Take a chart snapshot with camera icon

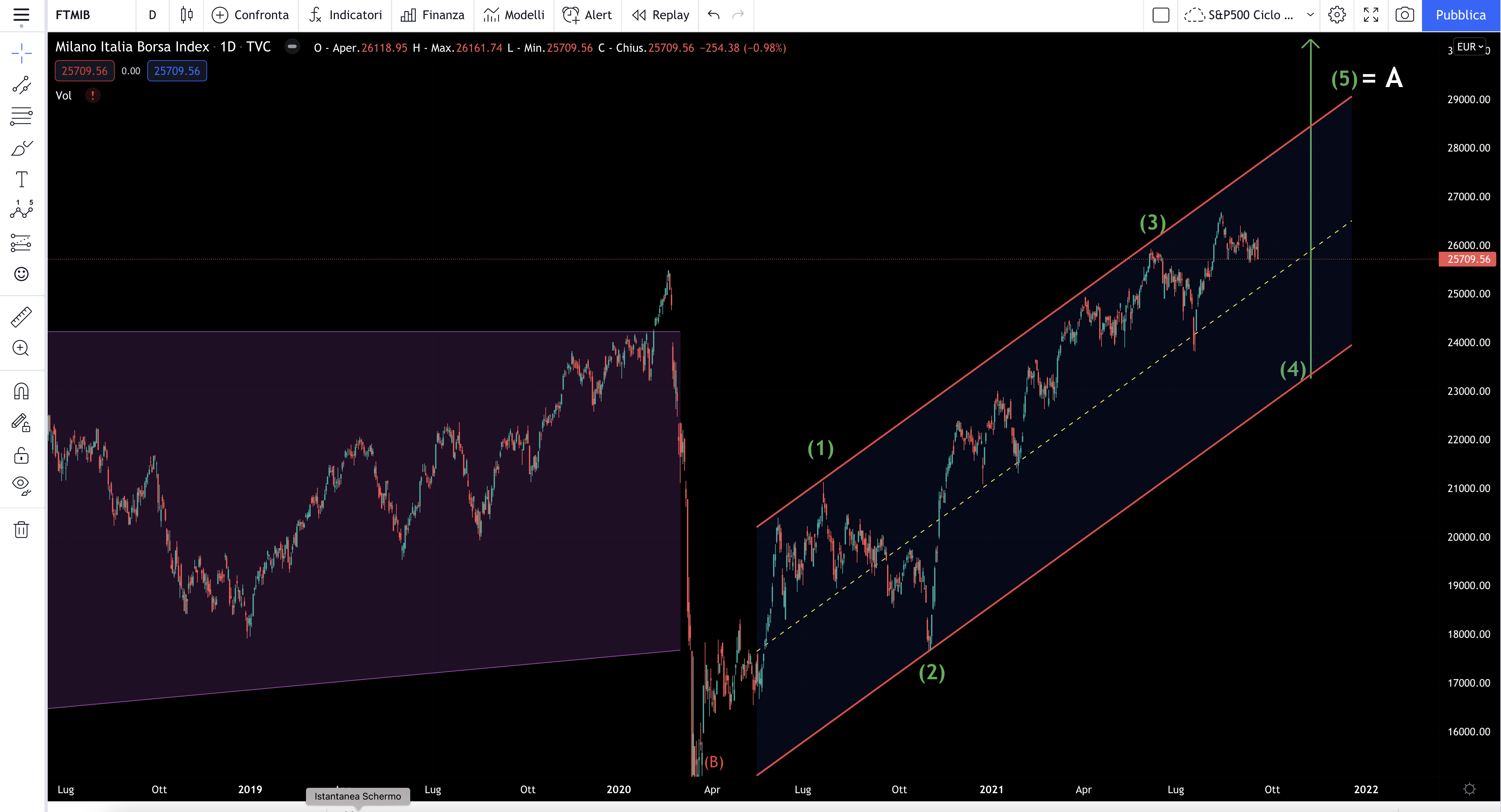tap(1405, 15)
